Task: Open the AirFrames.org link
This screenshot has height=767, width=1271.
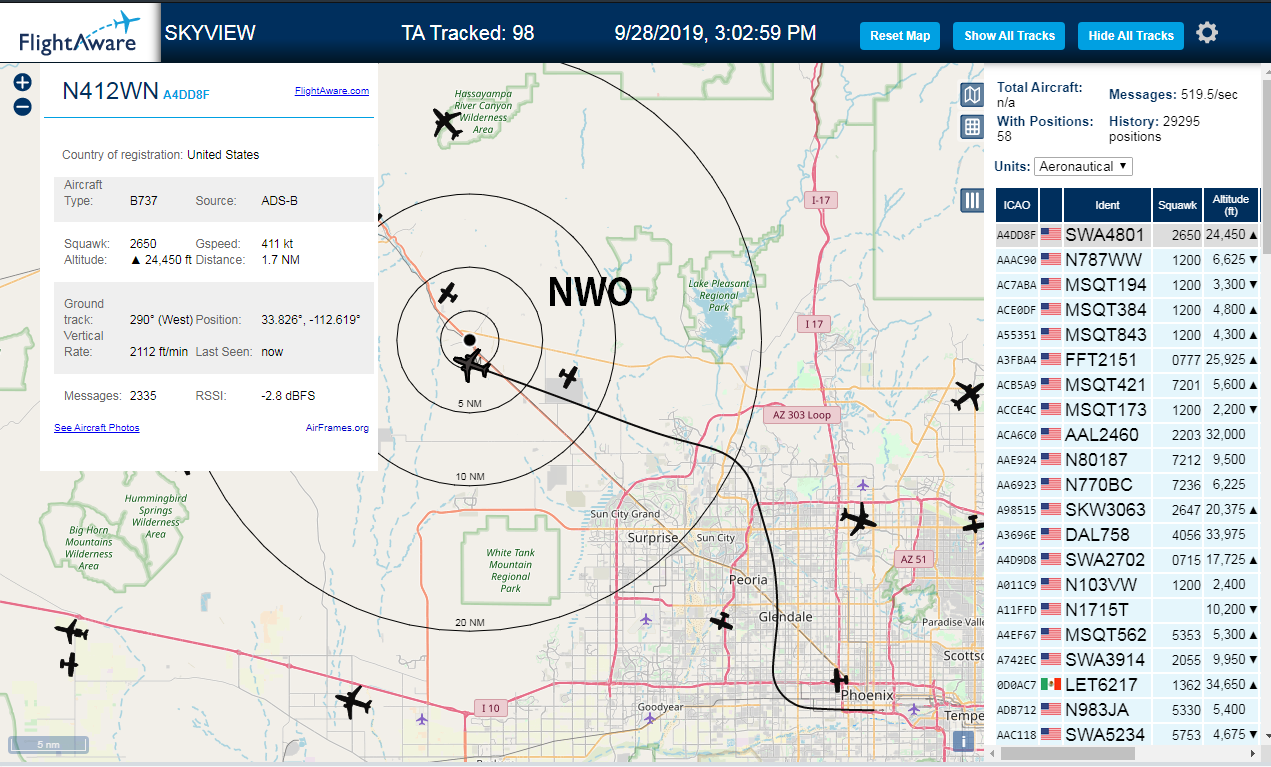Action: (x=337, y=428)
